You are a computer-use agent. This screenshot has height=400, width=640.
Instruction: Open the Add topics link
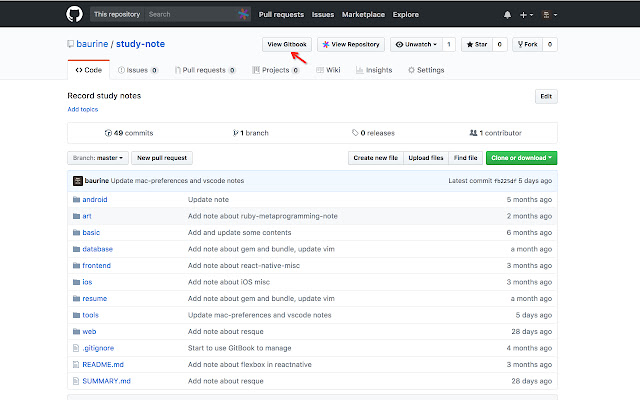click(x=83, y=109)
